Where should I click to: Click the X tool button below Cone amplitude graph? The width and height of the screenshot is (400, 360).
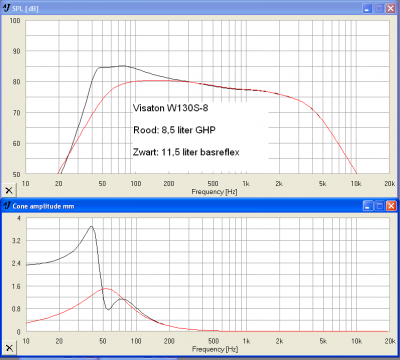(x=9, y=348)
